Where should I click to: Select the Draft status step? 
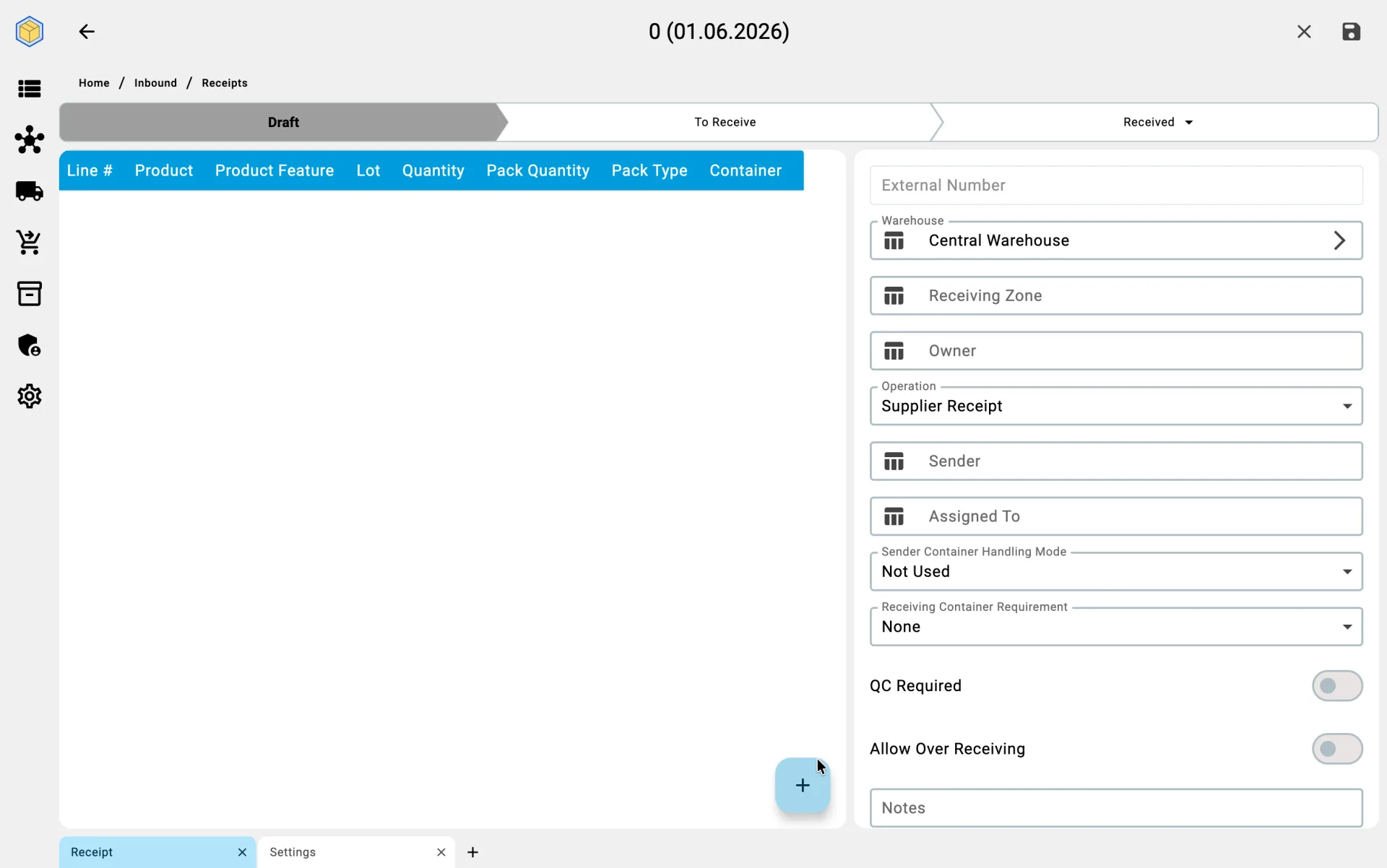283,122
